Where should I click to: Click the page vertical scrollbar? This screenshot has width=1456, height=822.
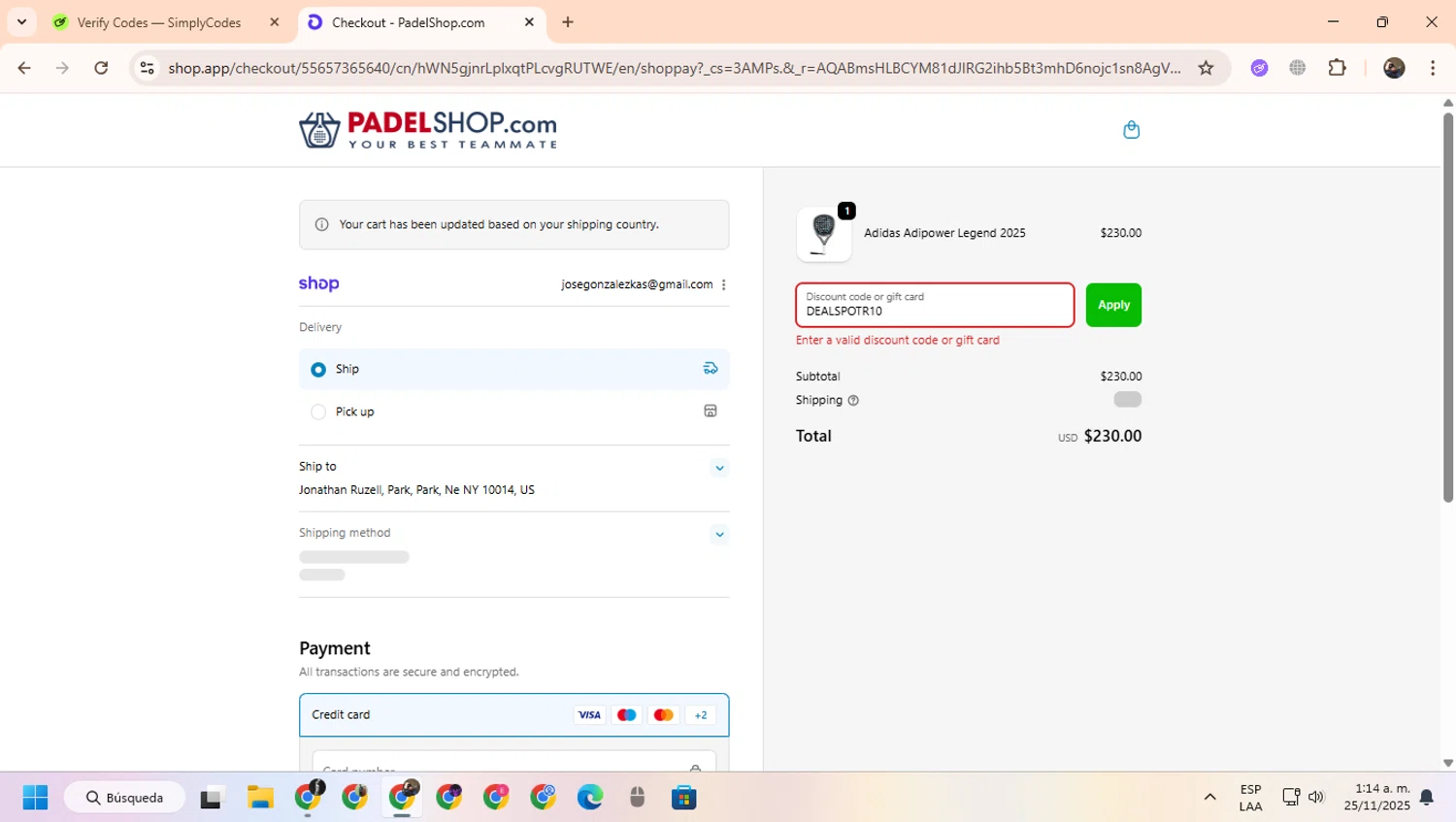tap(1447, 307)
